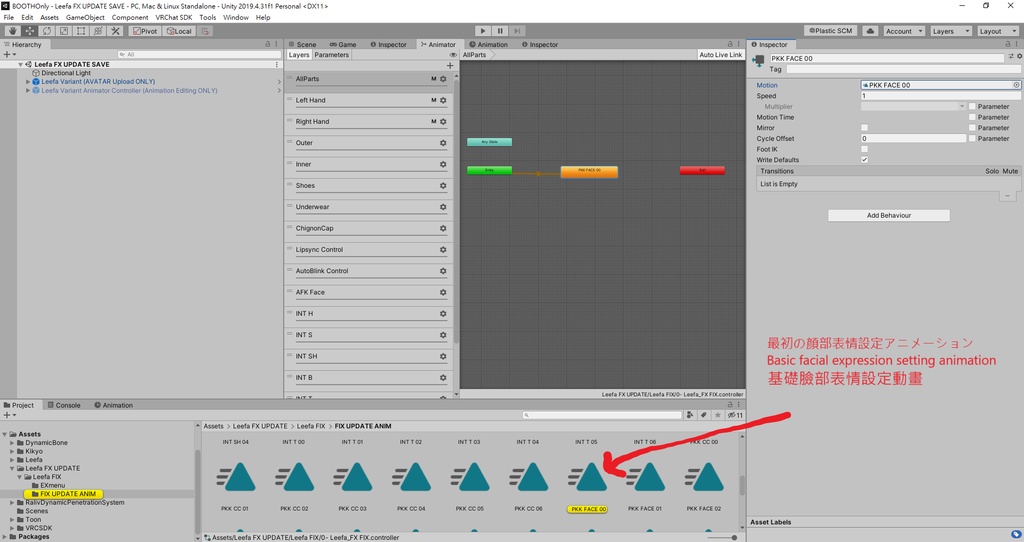
Task: Select the Rotate tool
Action: click(x=47, y=31)
